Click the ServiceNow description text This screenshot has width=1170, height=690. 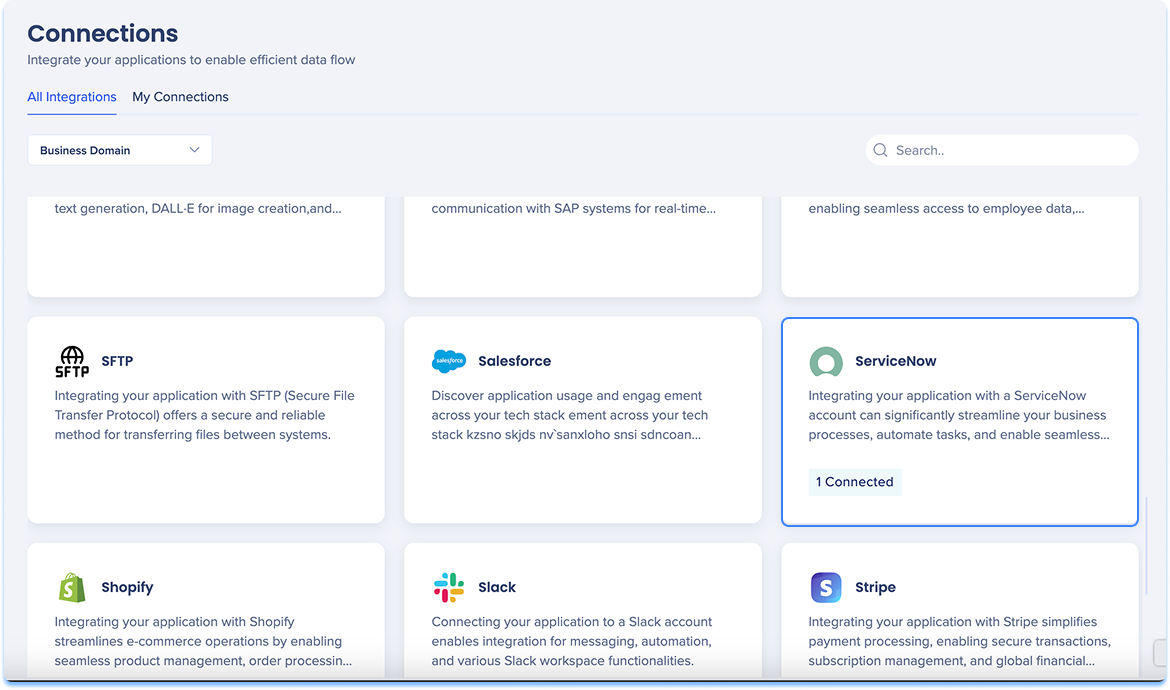tap(958, 415)
